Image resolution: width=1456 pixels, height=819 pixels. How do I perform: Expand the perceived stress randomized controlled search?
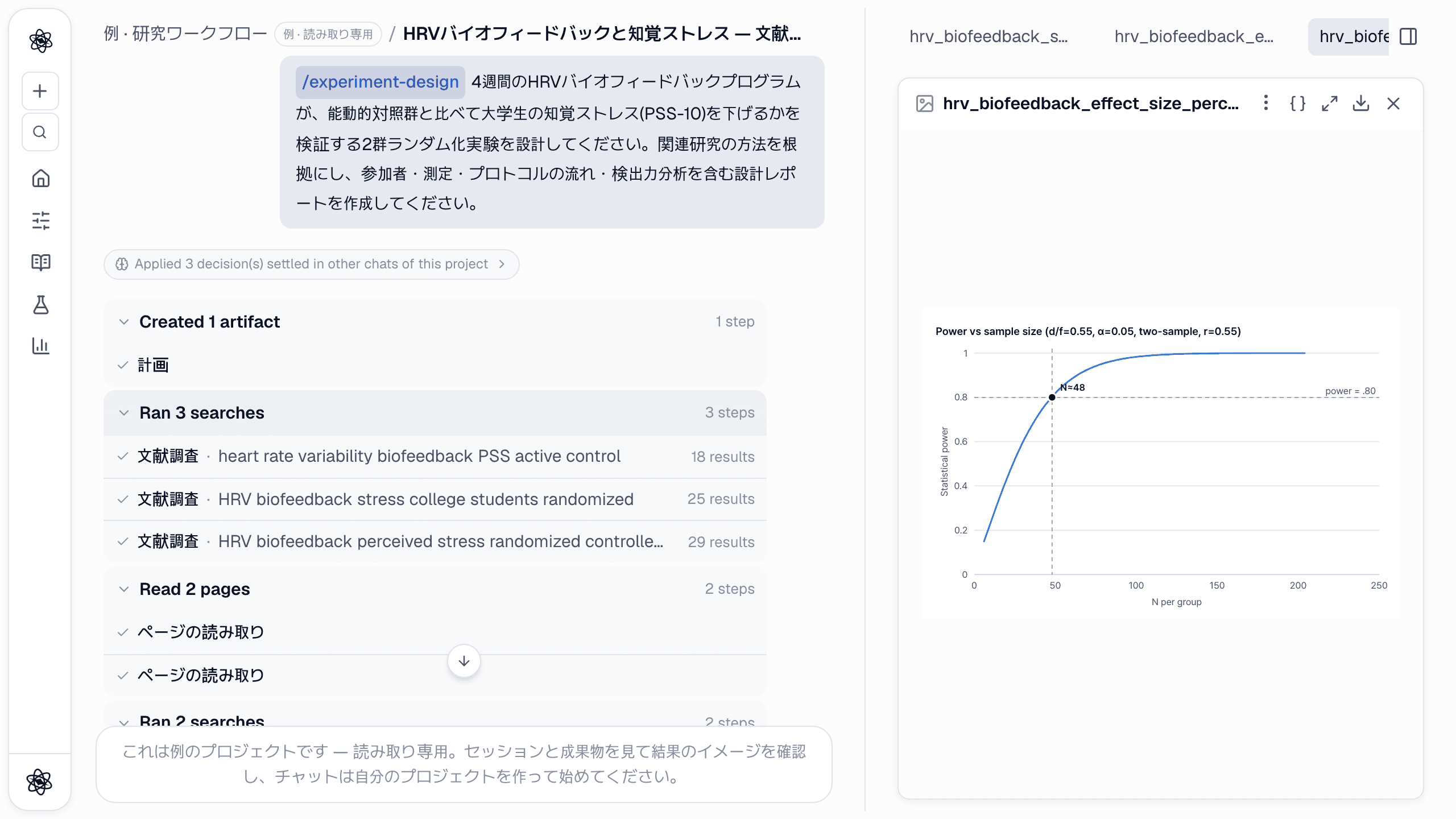(x=435, y=541)
